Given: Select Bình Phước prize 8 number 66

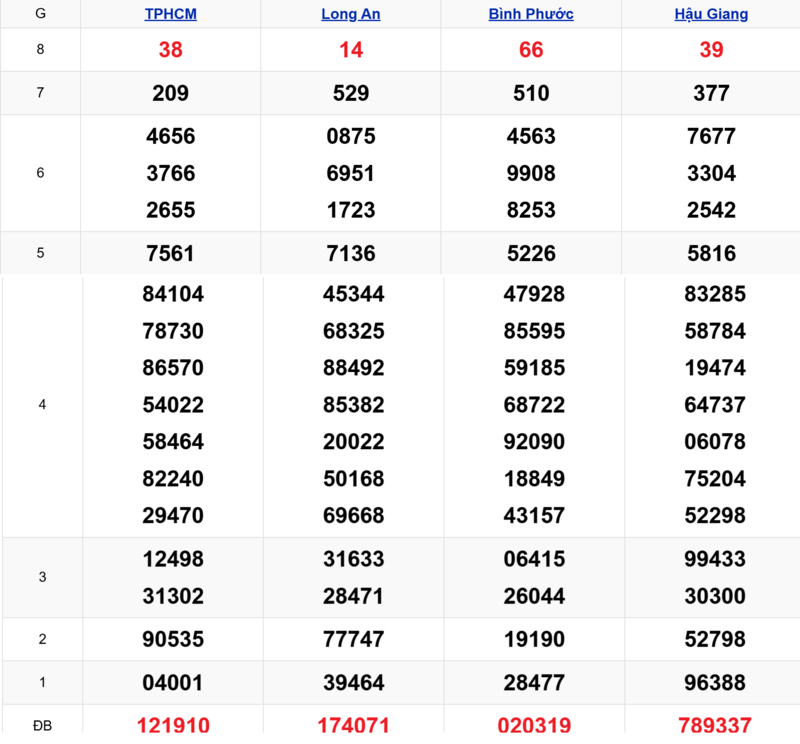Looking at the screenshot, I should (531, 49).
